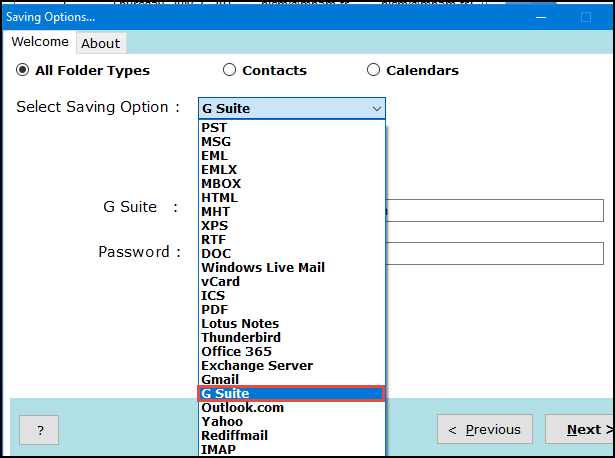
Task: Select highlighted G Suite list entry
Action: (x=292, y=394)
